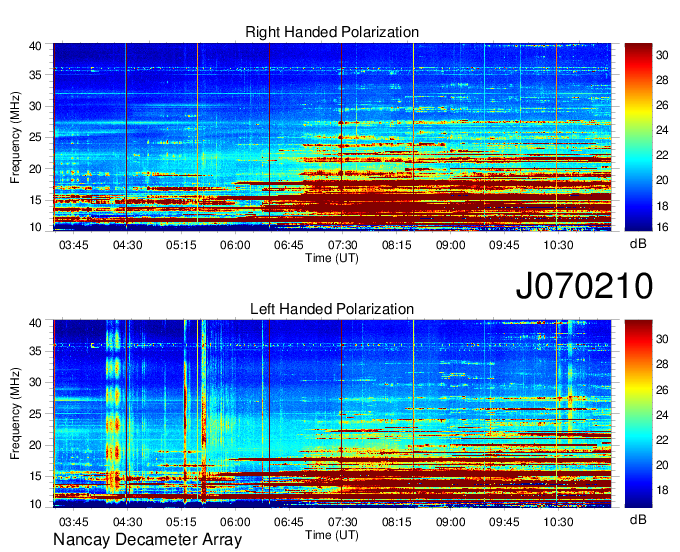Click 40 MHz frequency tick on right-handed plot
The image size is (680, 552).
coord(36,46)
